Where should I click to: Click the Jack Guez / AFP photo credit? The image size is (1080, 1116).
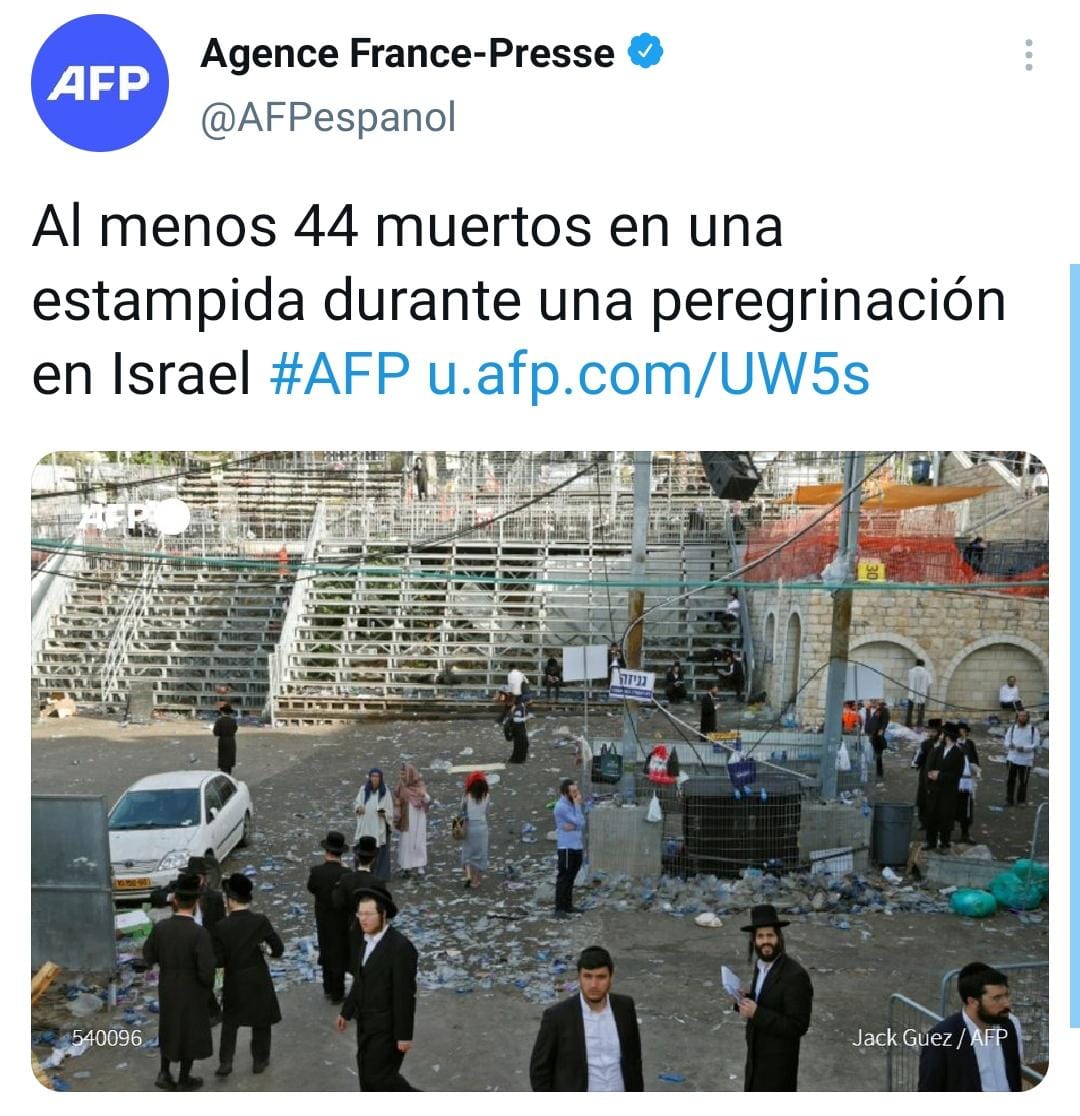929,1037
